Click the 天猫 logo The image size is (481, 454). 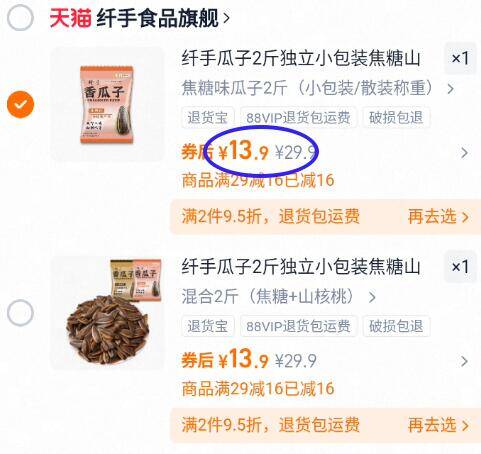[x=70, y=18]
